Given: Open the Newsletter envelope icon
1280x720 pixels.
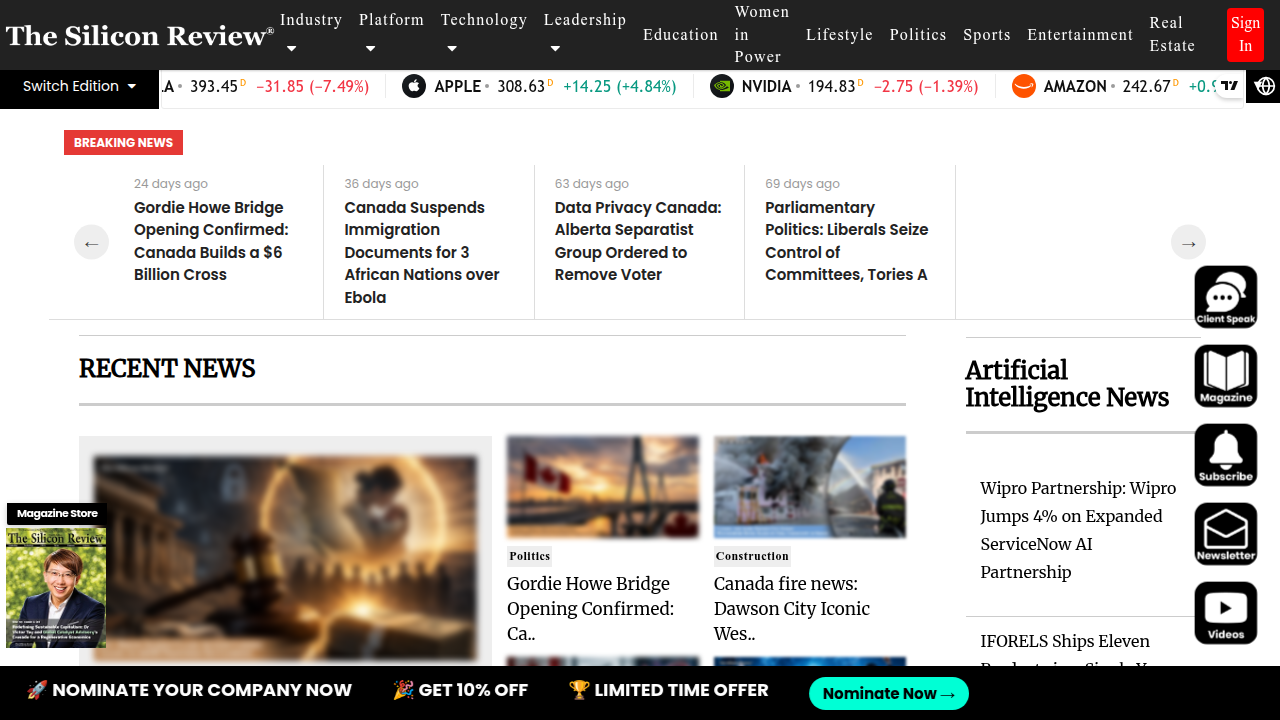Looking at the screenshot, I should (x=1226, y=534).
